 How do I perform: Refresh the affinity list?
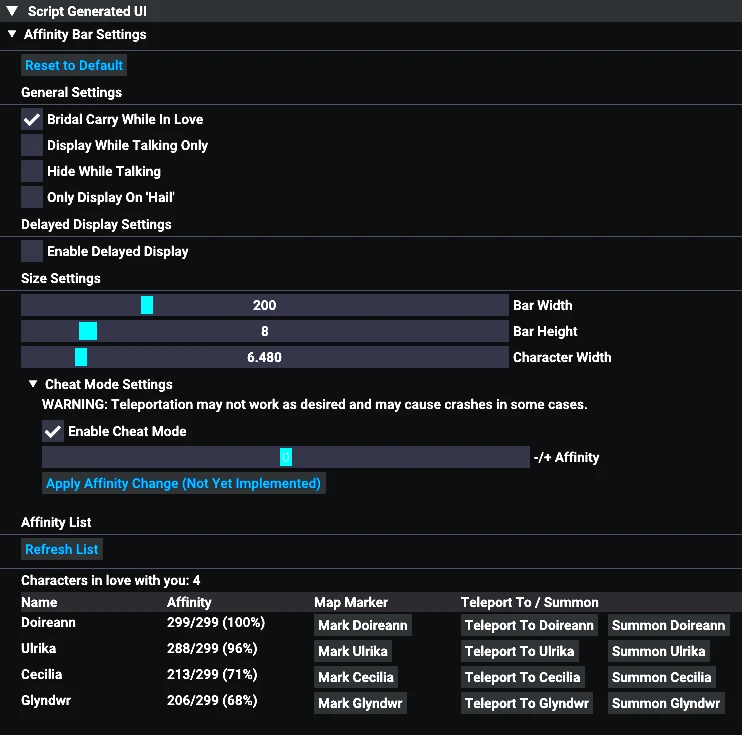click(62, 549)
